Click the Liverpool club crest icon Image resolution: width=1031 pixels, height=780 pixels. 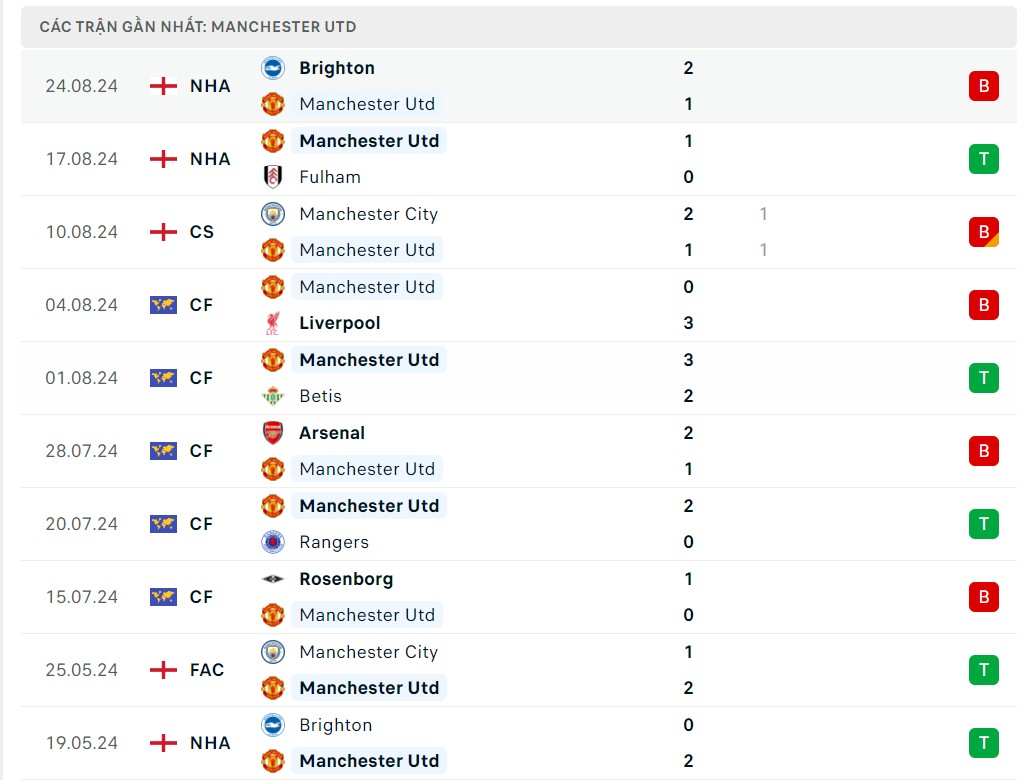click(272, 323)
